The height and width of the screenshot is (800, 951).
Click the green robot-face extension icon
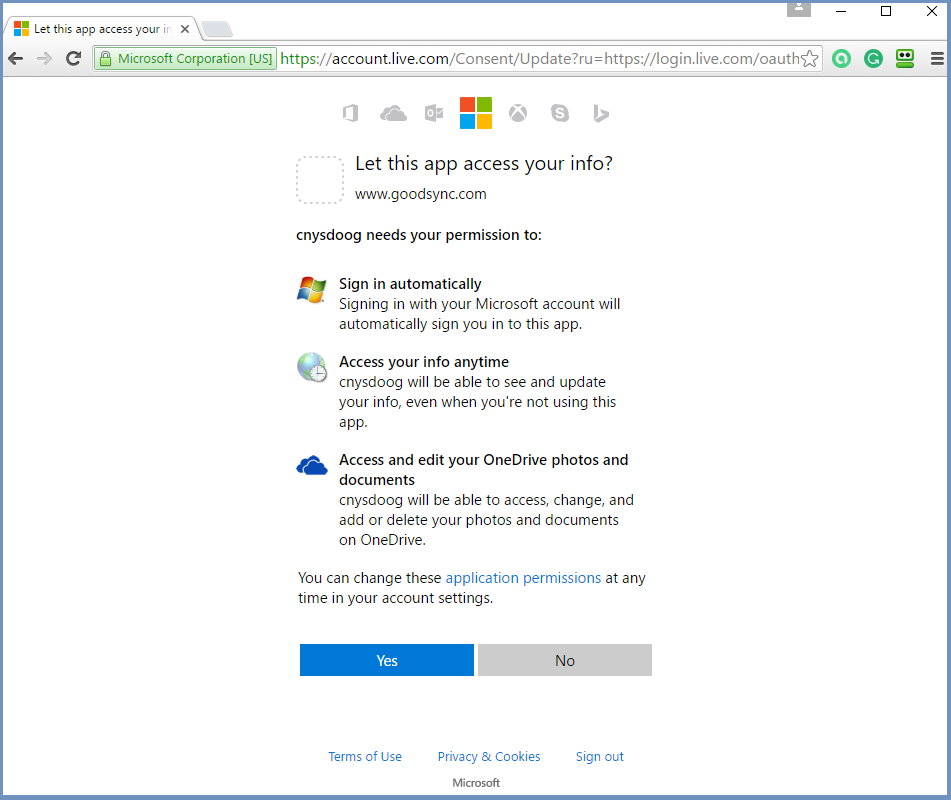point(905,59)
